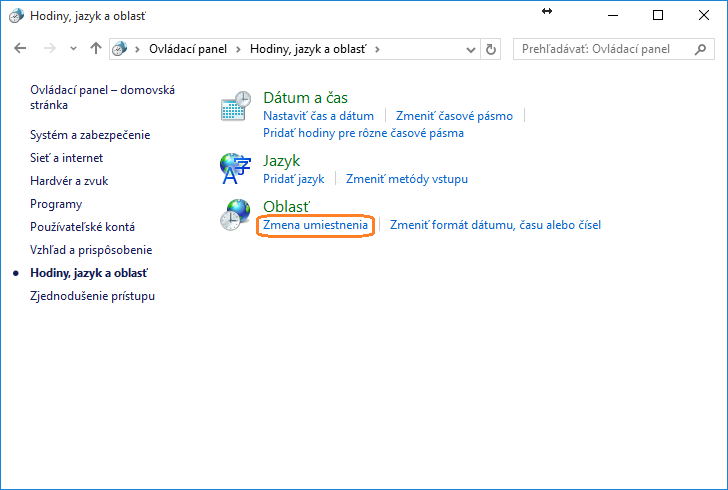Screen dimensions: 728x490
Task: Click Zmeniť časové pásmo link
Action: [x=454, y=116]
